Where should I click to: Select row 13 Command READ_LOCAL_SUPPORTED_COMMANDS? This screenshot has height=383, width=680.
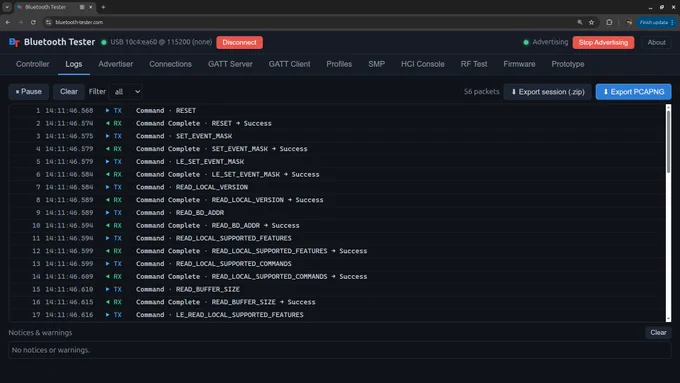click(x=337, y=264)
